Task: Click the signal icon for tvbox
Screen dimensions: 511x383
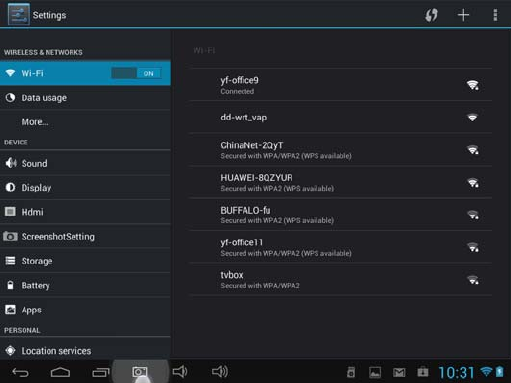Action: (x=472, y=279)
